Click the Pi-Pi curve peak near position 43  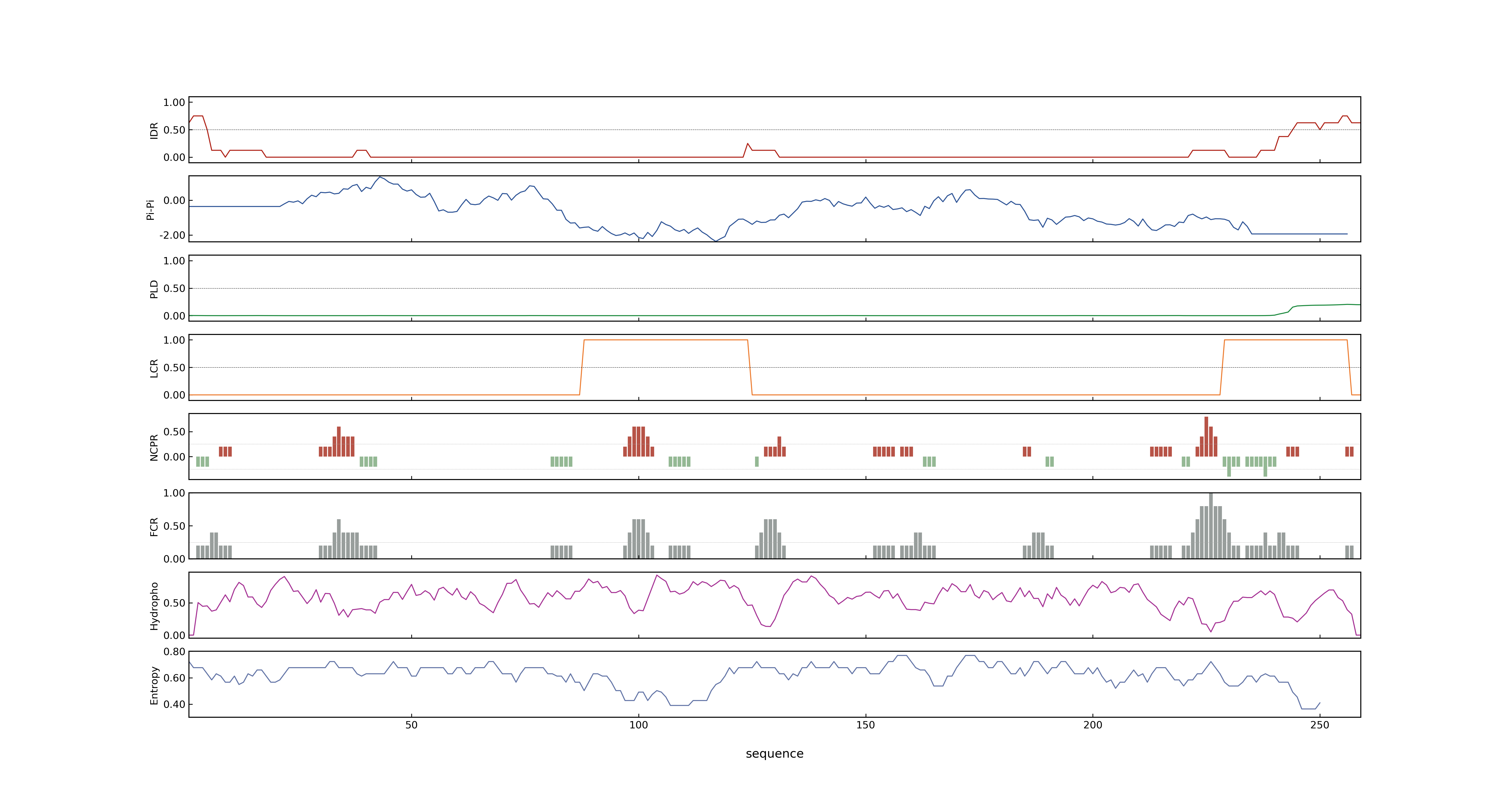380,177
